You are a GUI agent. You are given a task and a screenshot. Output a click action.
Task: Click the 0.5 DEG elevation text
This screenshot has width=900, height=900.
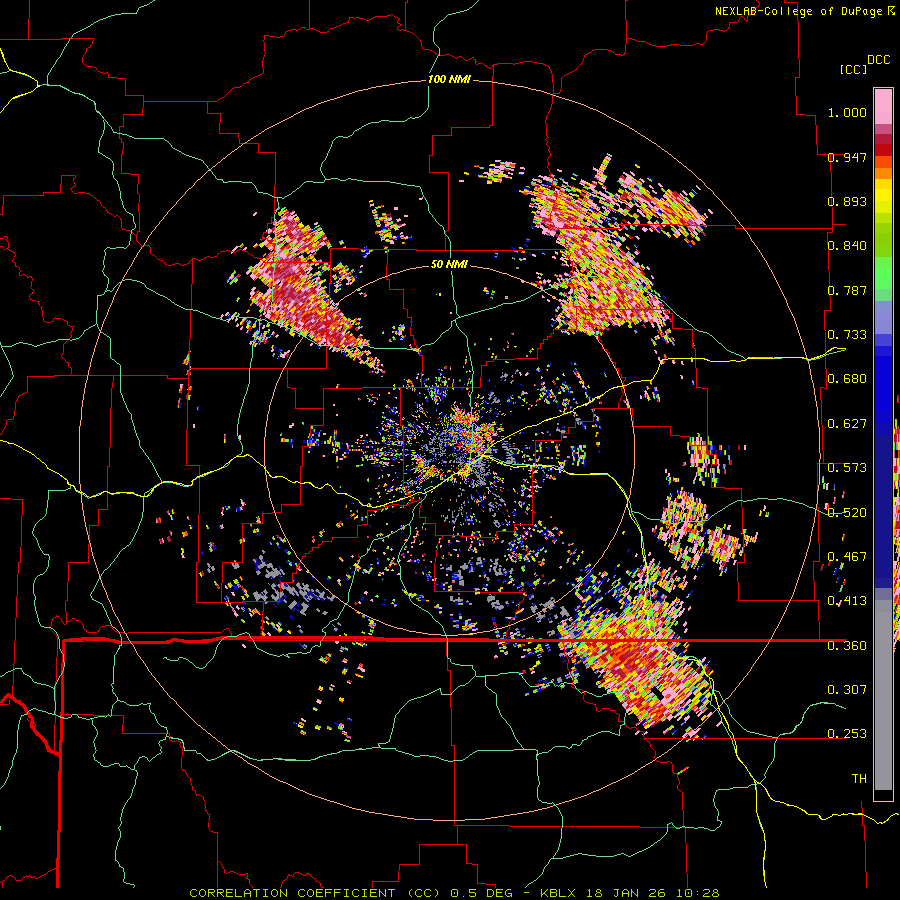(x=482, y=893)
